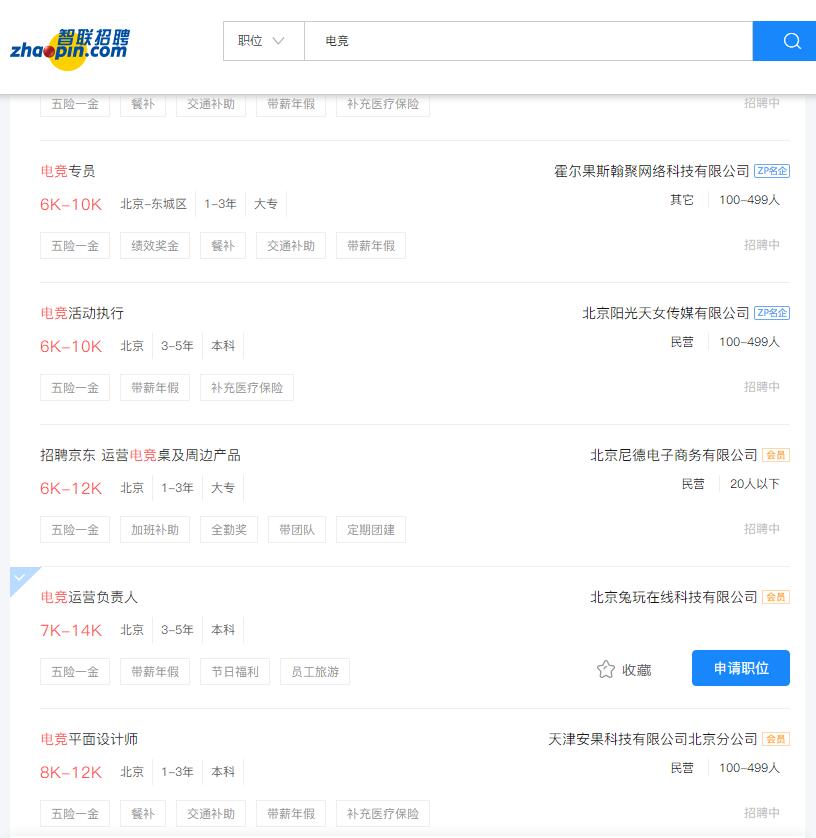Visit 北京尼德电子商务有限公司 company page
This screenshot has height=838, width=816.
(x=673, y=455)
